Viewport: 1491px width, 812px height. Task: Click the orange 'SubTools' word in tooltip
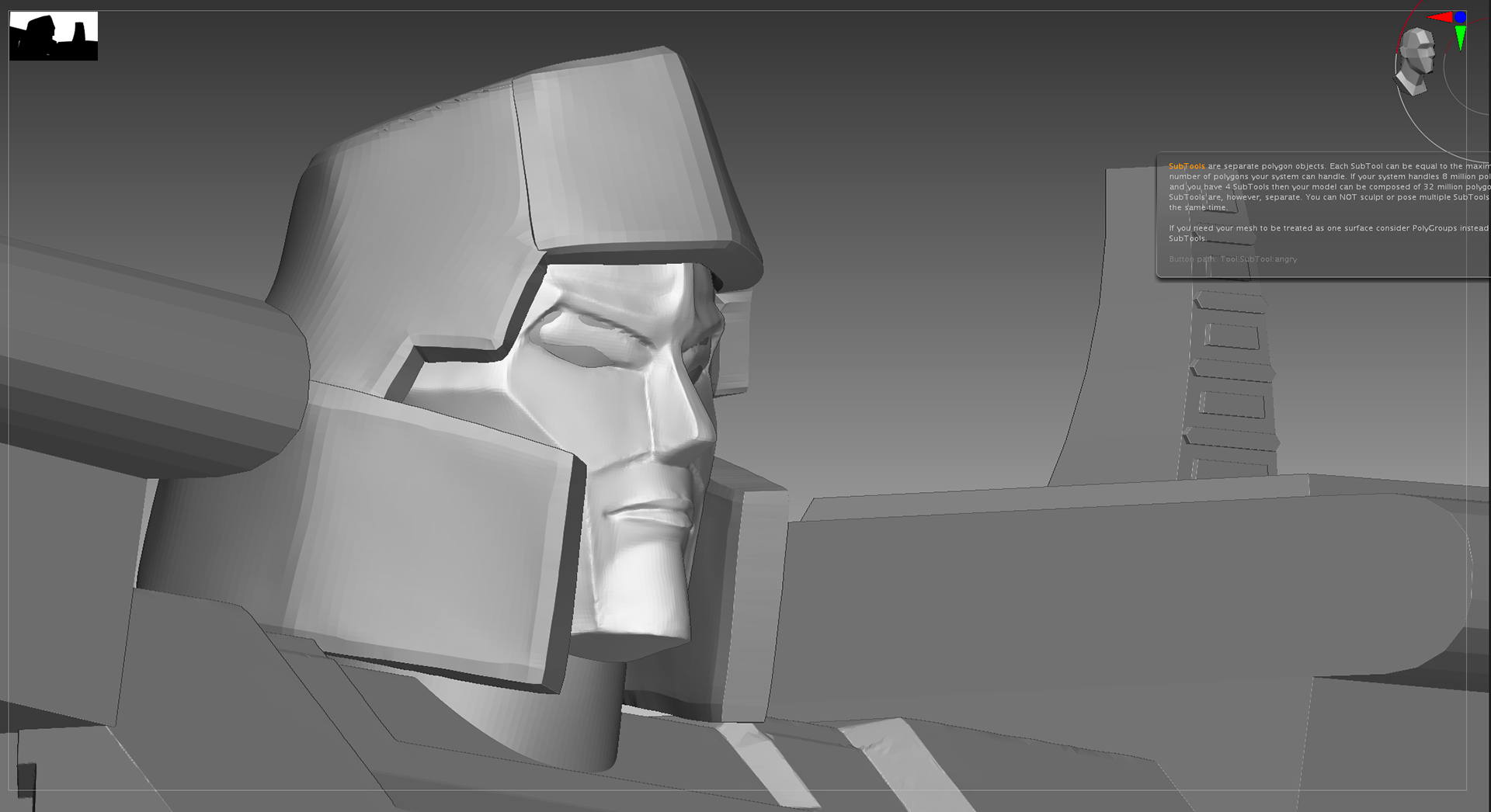tap(1187, 166)
